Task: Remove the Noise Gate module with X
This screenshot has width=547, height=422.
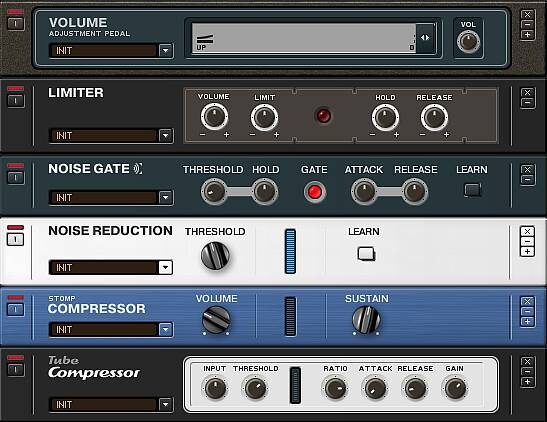Action: click(527, 169)
